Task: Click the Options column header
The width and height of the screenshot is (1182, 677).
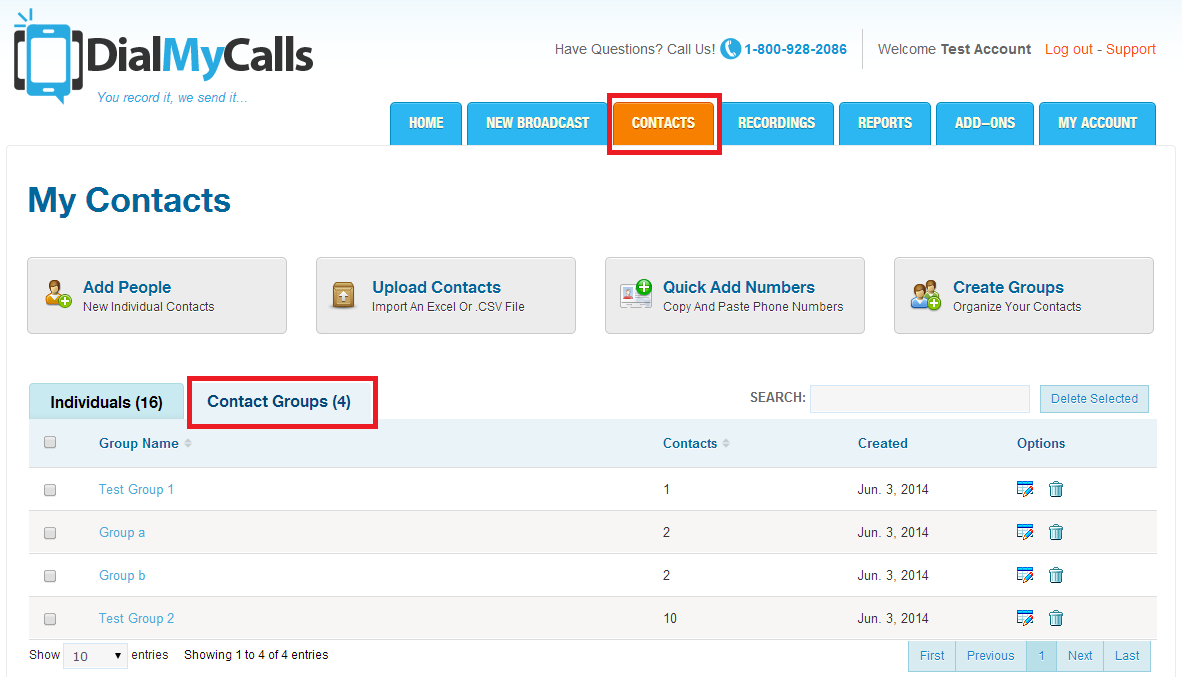Action: point(1041,443)
